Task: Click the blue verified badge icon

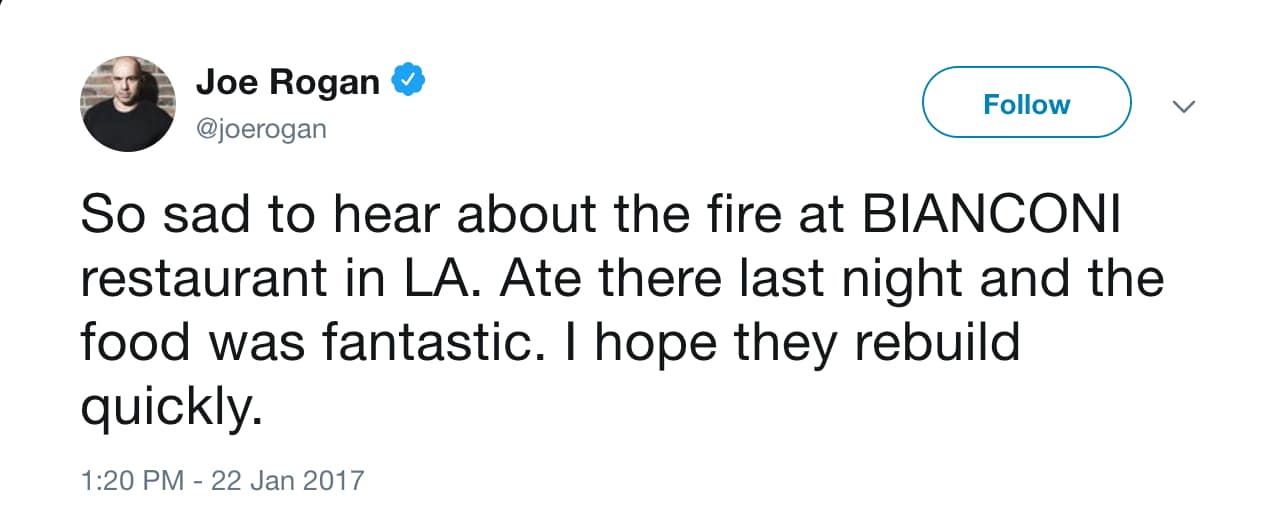Action: point(408,82)
